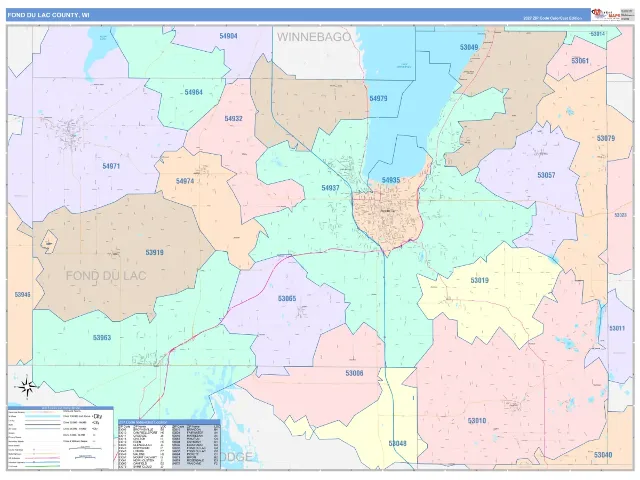The width and height of the screenshot is (640, 480).
Task: Click ZIP code label 54904
Action: [228, 36]
